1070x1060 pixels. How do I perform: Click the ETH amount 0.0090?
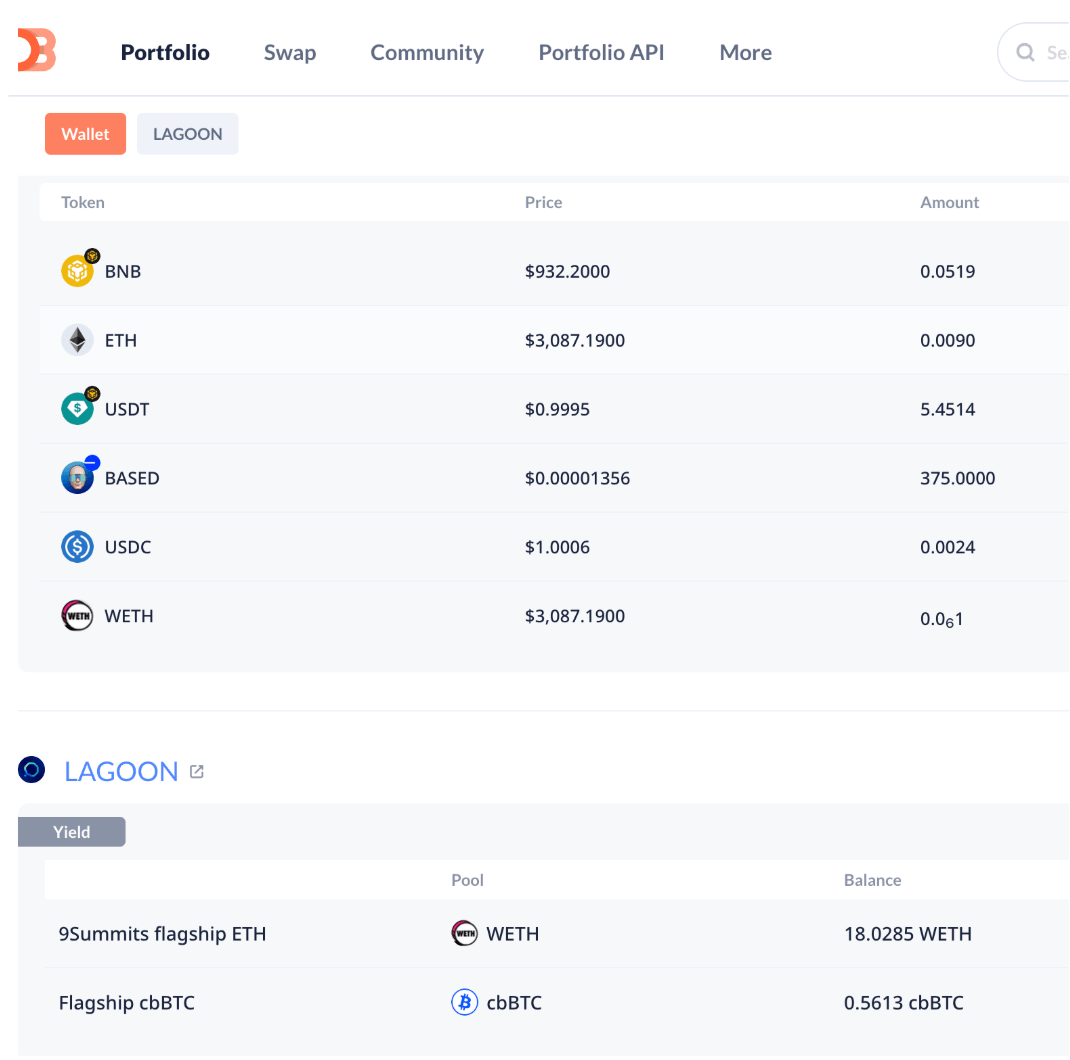click(947, 340)
